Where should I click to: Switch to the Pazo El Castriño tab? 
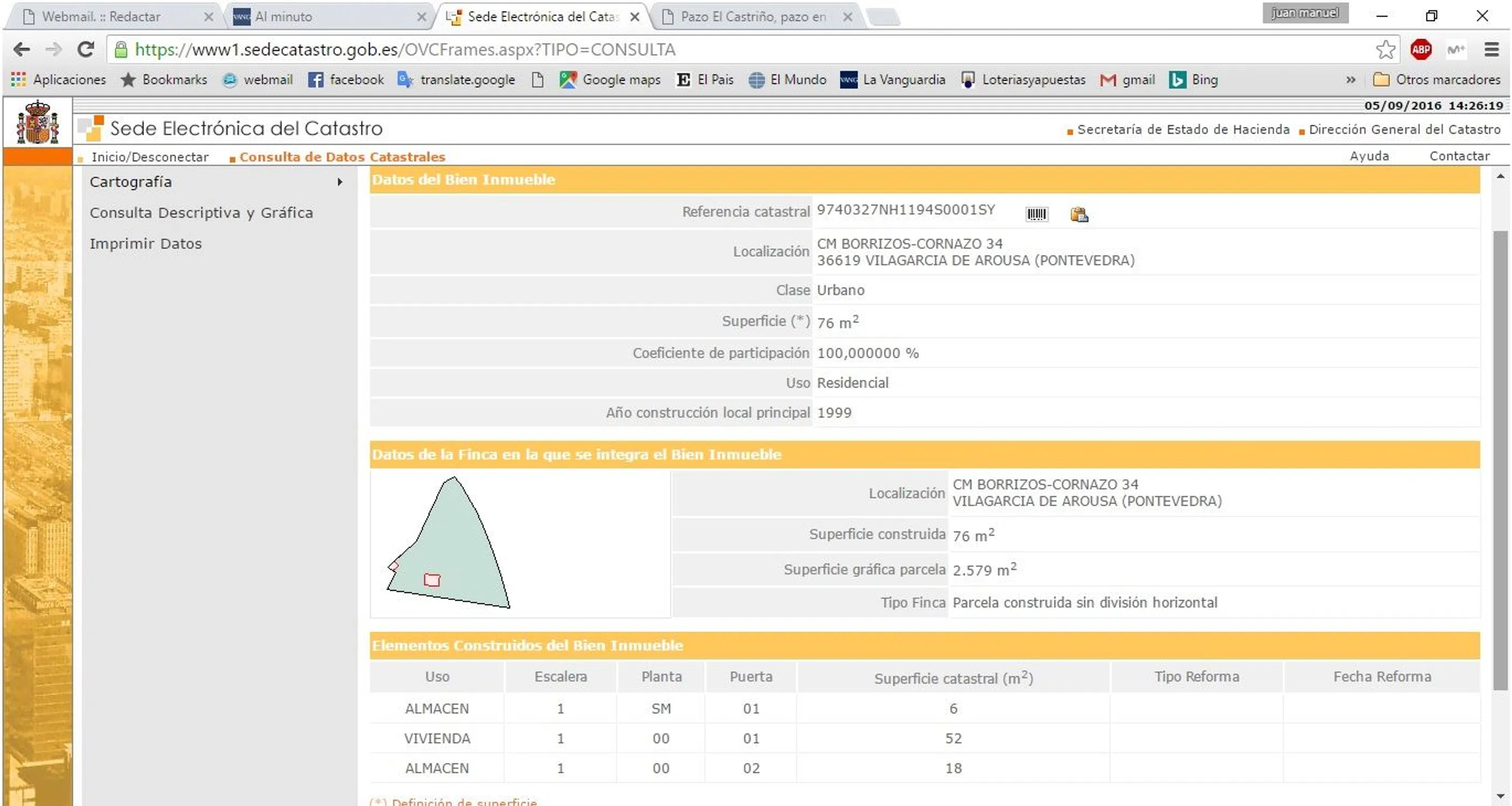[753, 17]
